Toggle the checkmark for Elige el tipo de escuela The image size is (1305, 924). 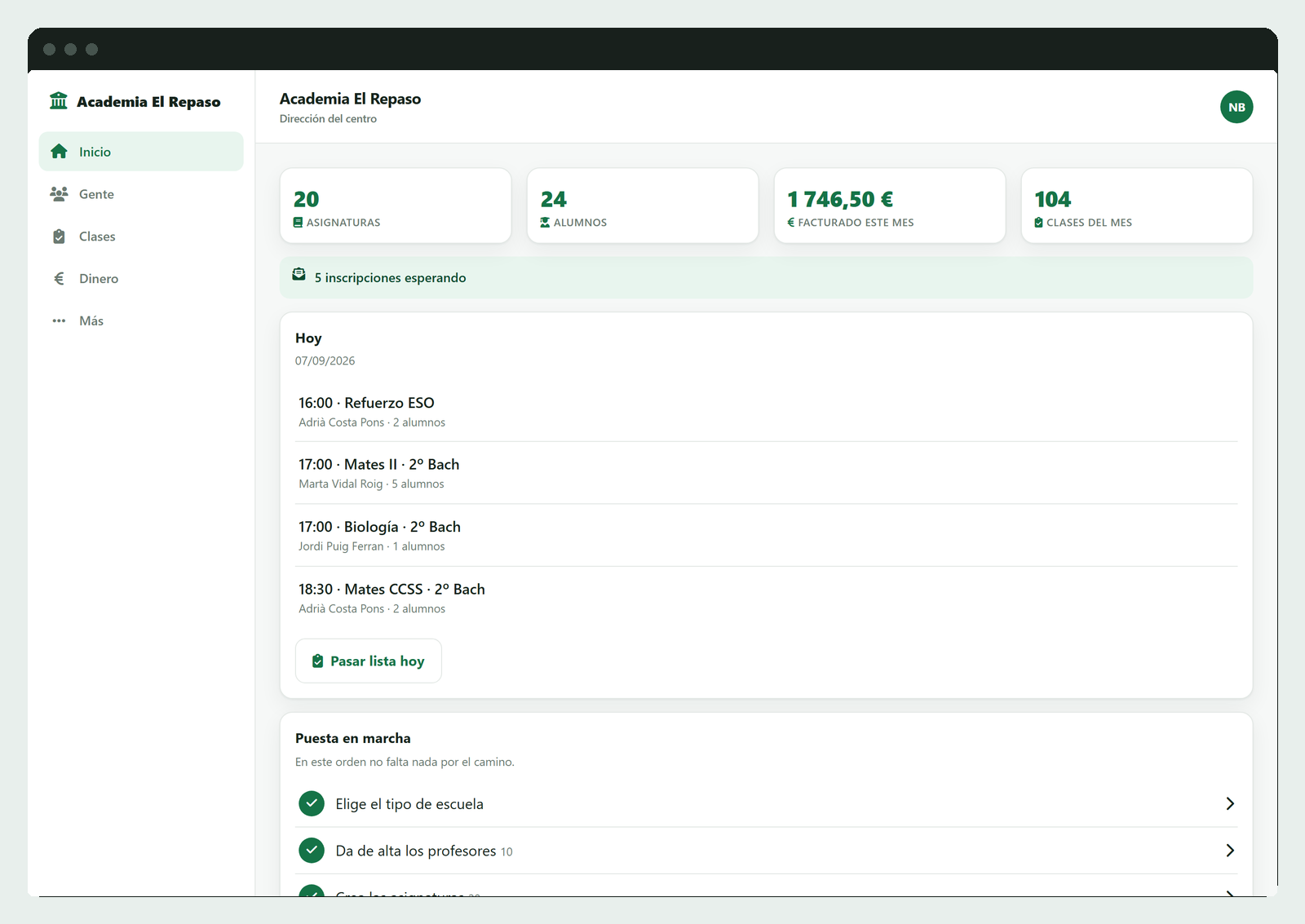pos(312,804)
